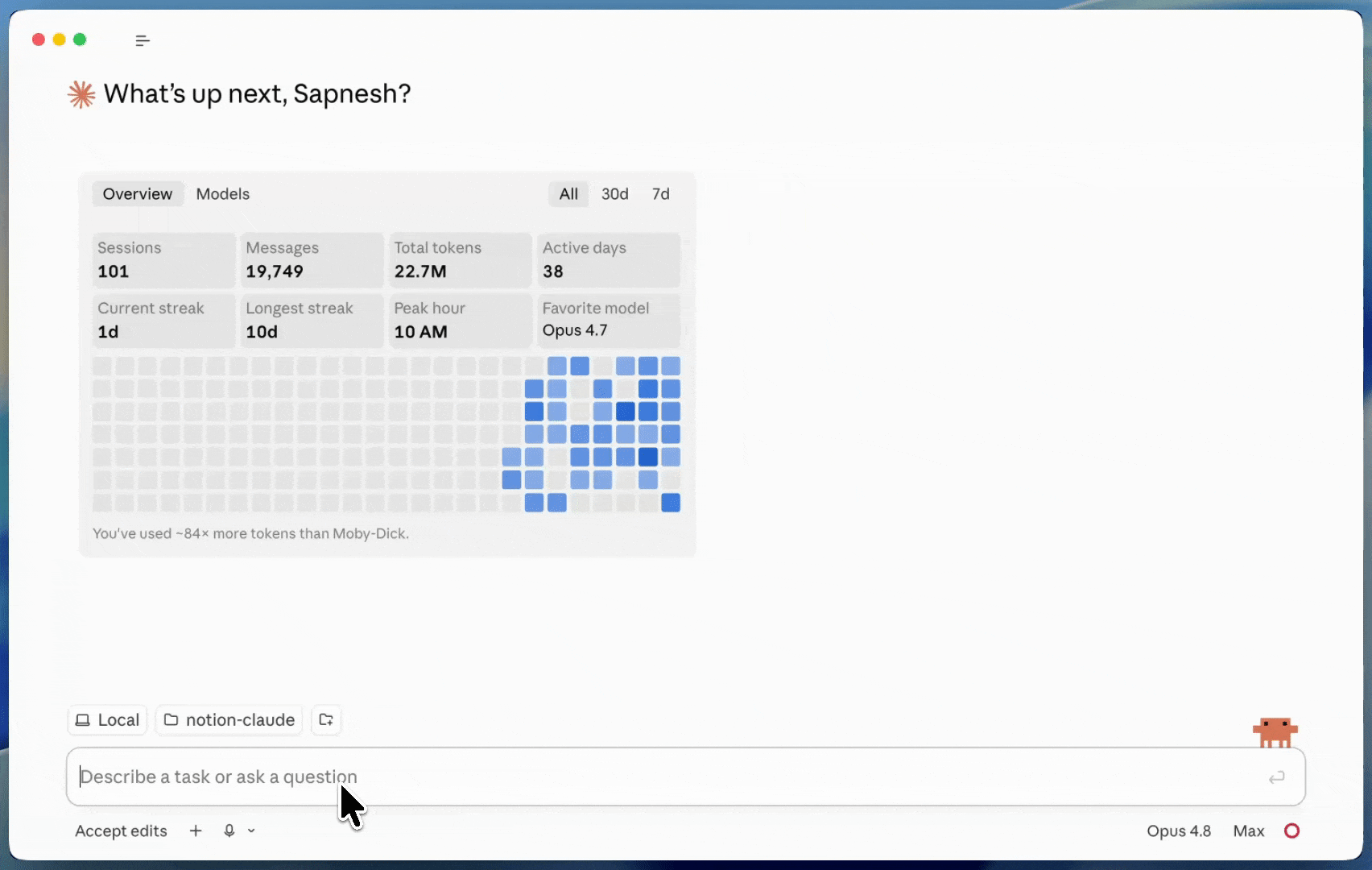This screenshot has width=1372, height=870.
Task: Switch range to 7d
Action: (x=661, y=194)
